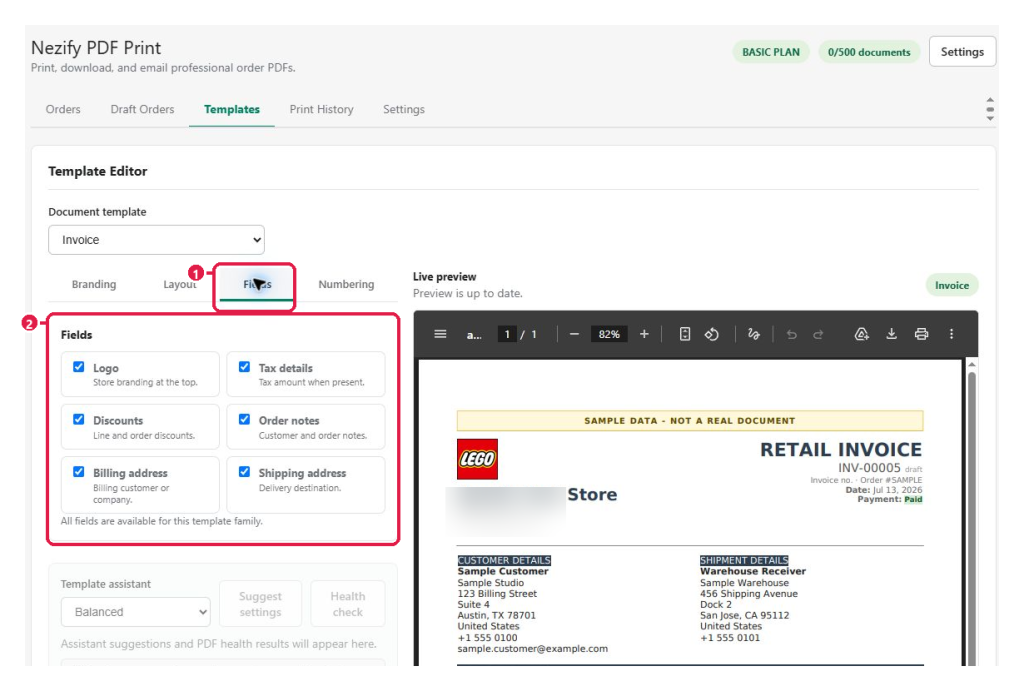The image size is (1024, 691).
Task: Click the Nezify PDF Print title
Action: pyautogui.click(x=96, y=48)
